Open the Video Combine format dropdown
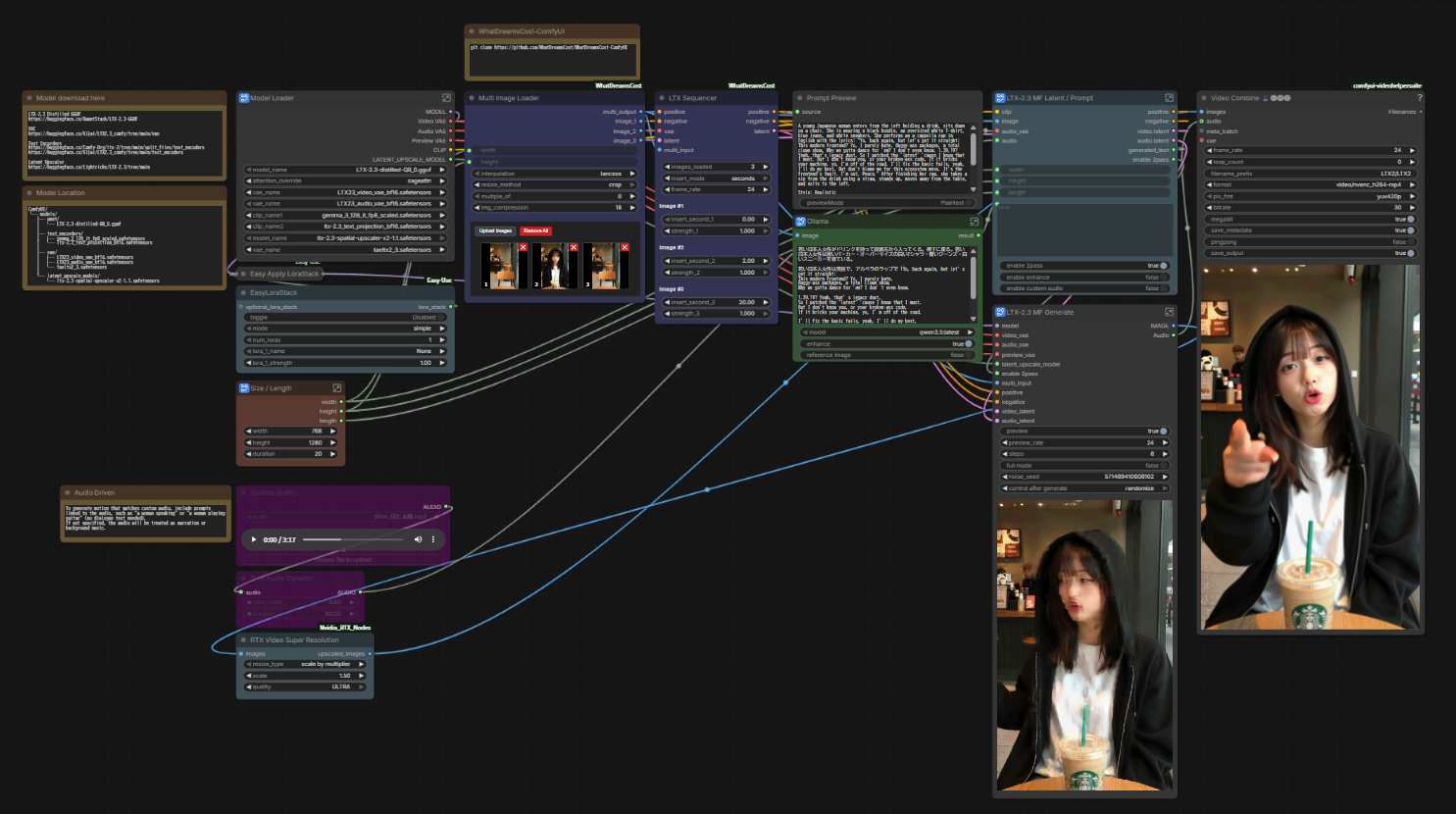 point(1310,184)
